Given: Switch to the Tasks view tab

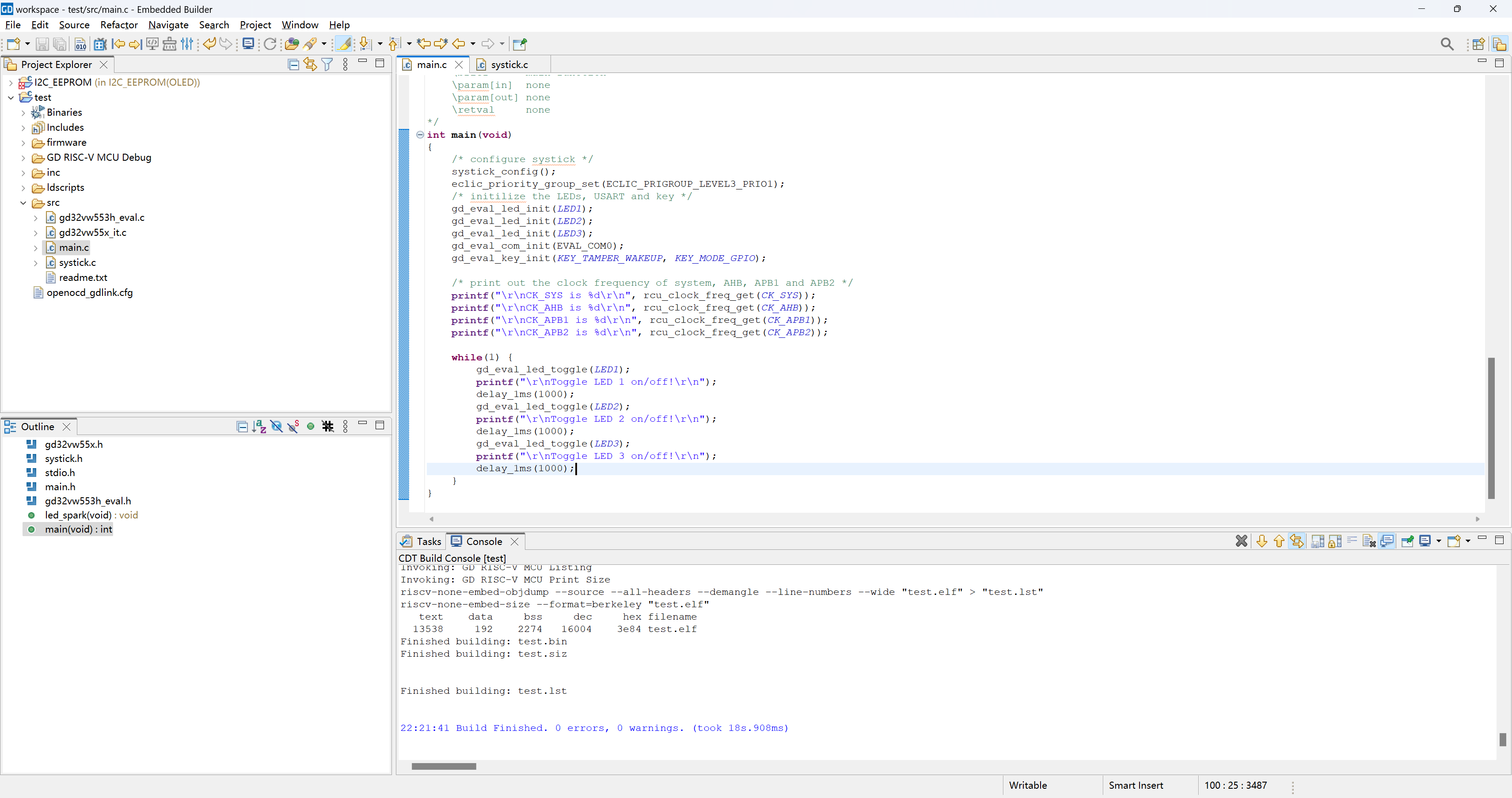Looking at the screenshot, I should pos(428,541).
